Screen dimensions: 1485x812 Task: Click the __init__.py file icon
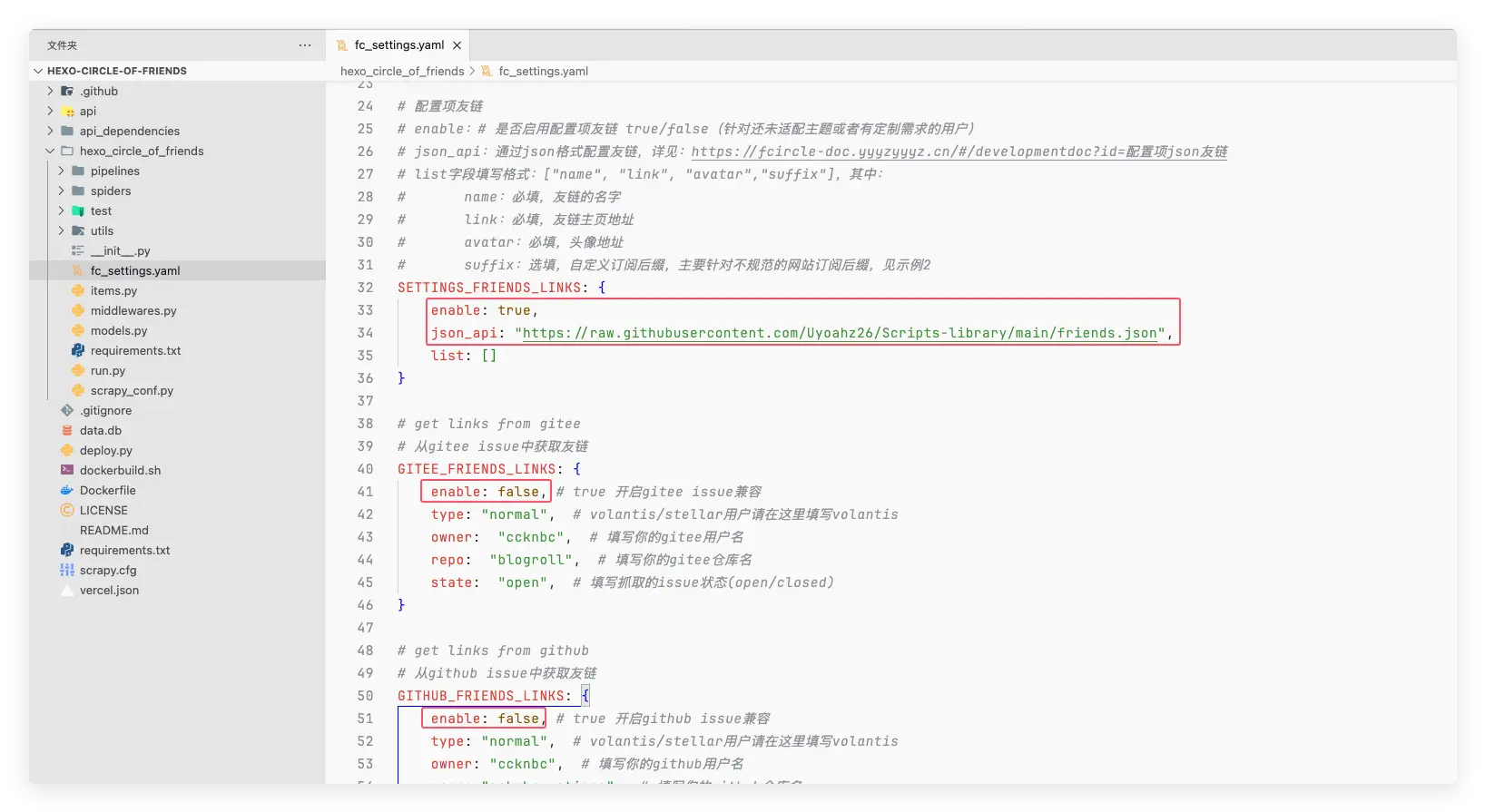pyautogui.click(x=78, y=250)
